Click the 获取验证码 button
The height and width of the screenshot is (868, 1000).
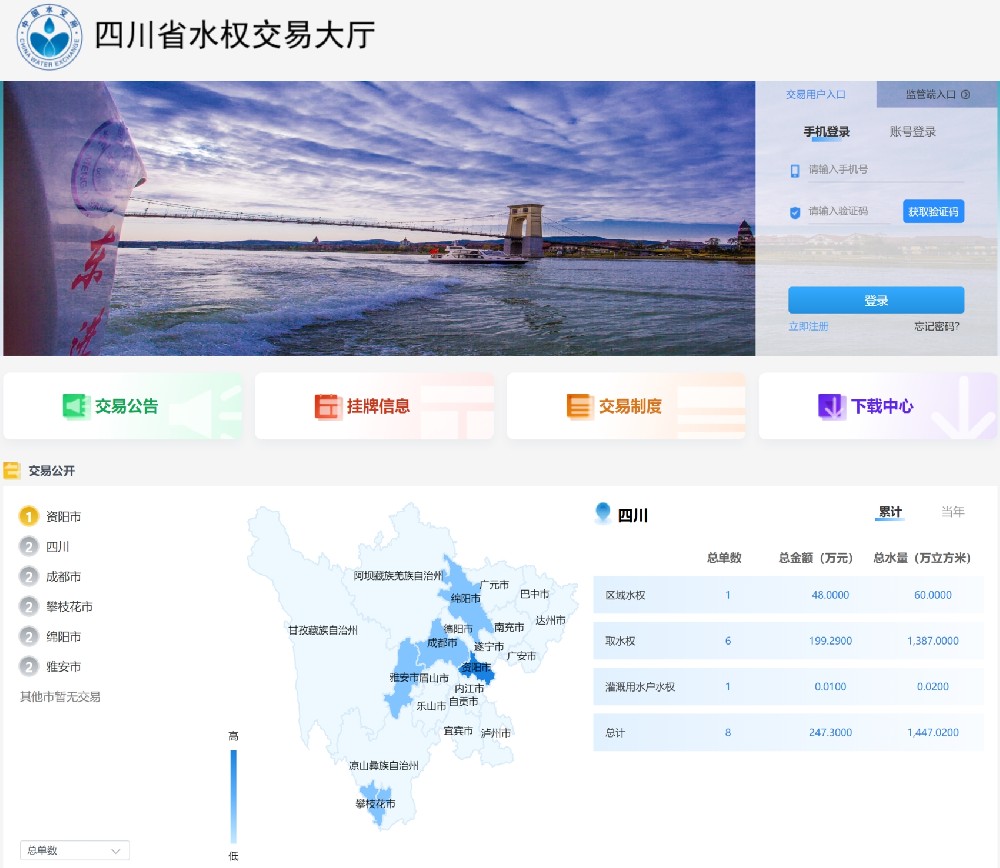pos(933,212)
